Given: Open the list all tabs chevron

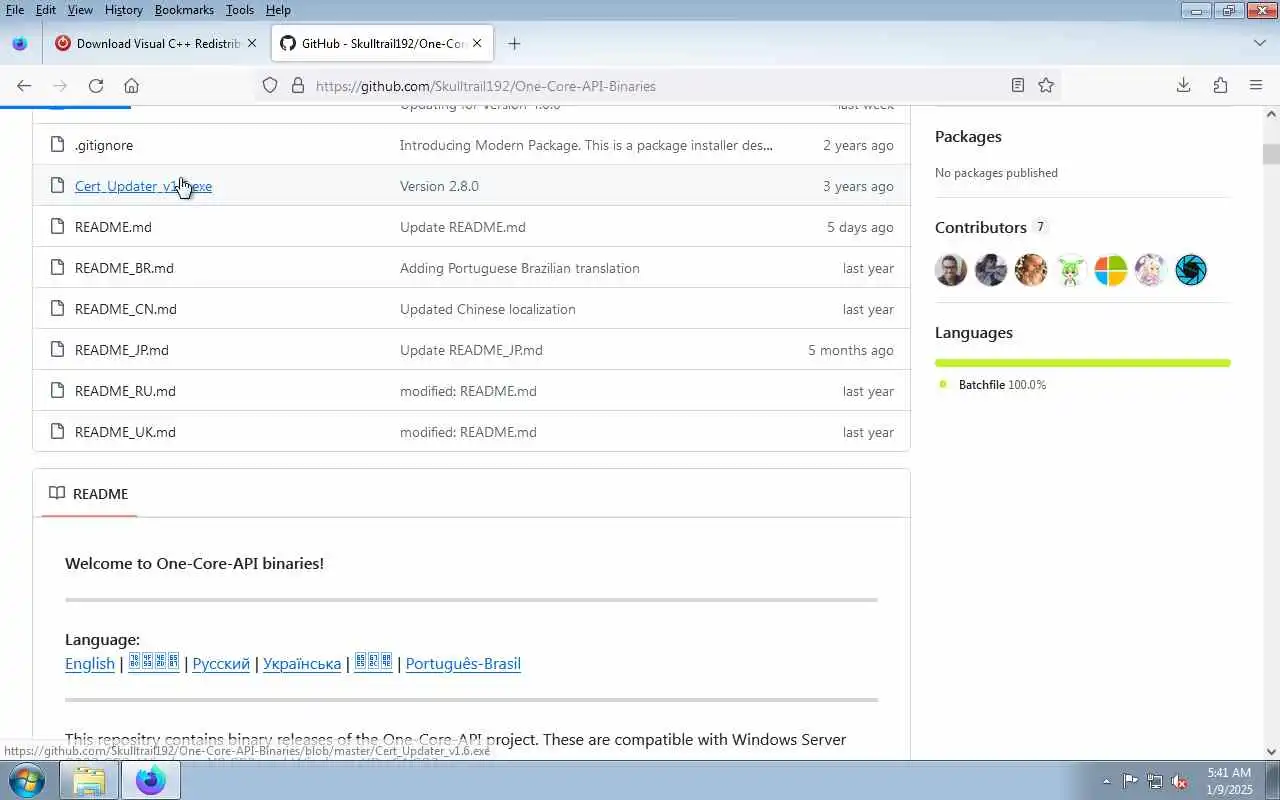Looking at the screenshot, I should coord(1260,44).
